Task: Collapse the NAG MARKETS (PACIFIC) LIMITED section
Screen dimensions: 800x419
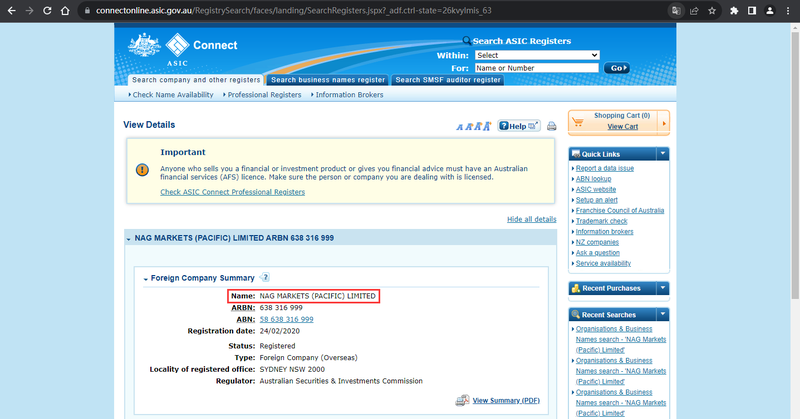Action: 129,239
